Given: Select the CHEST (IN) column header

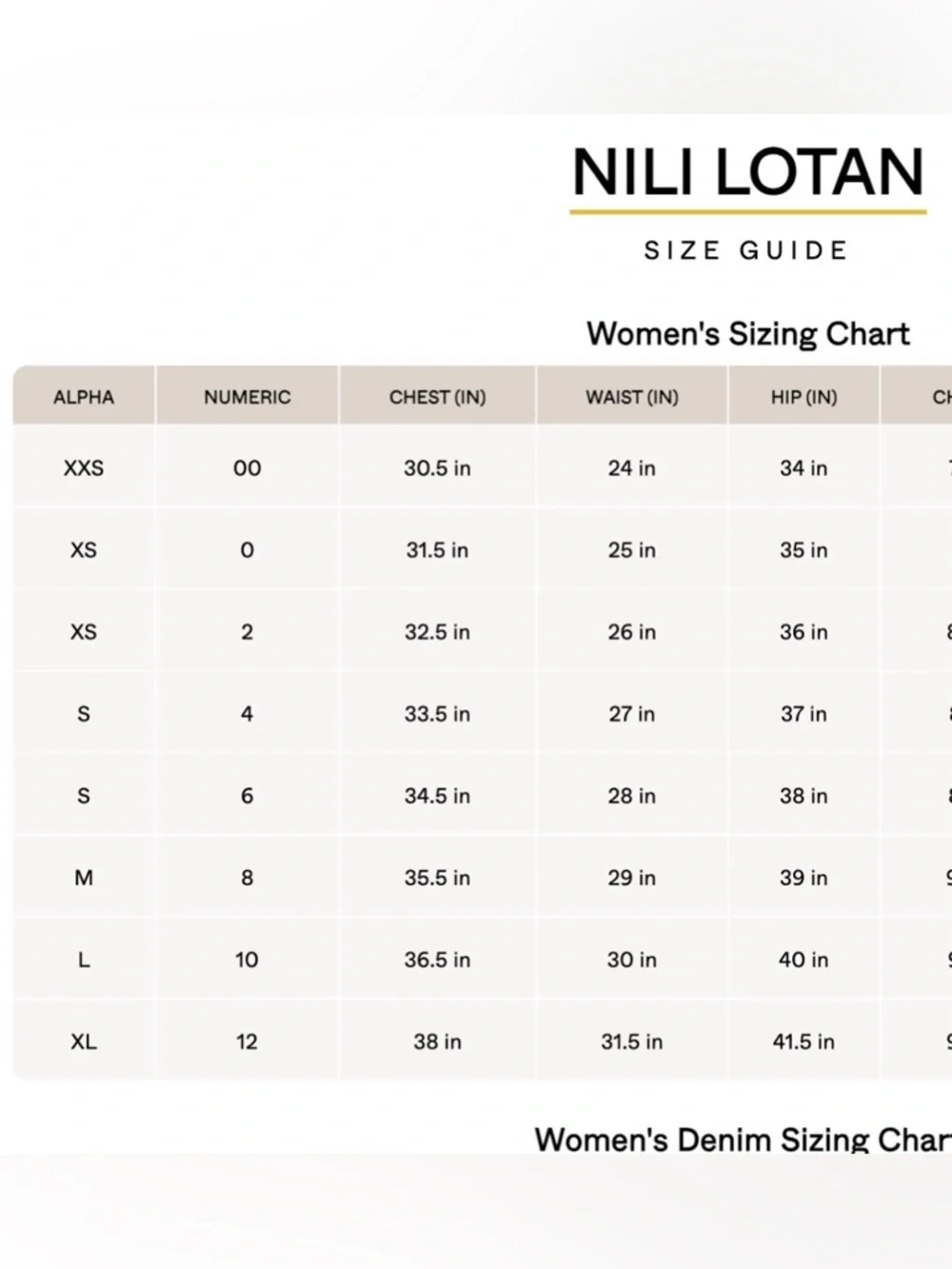Looking at the screenshot, I should (x=437, y=397).
